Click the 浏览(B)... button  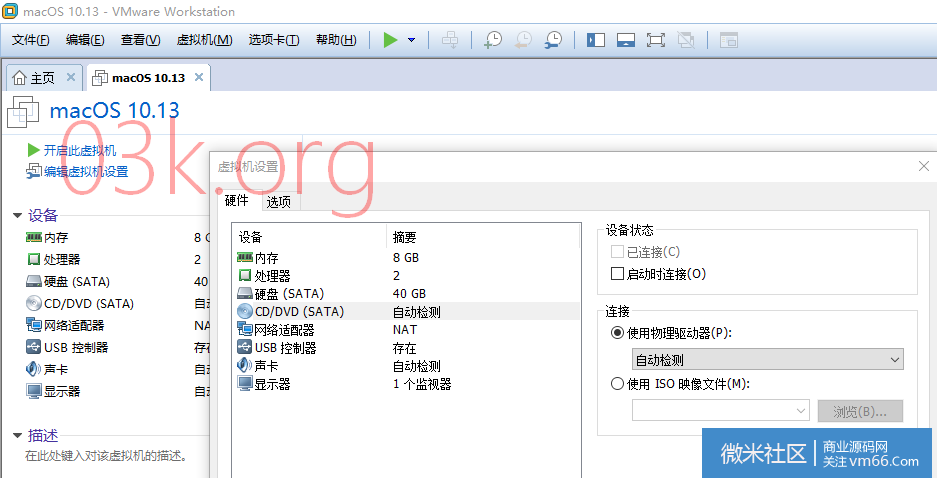[860, 411]
